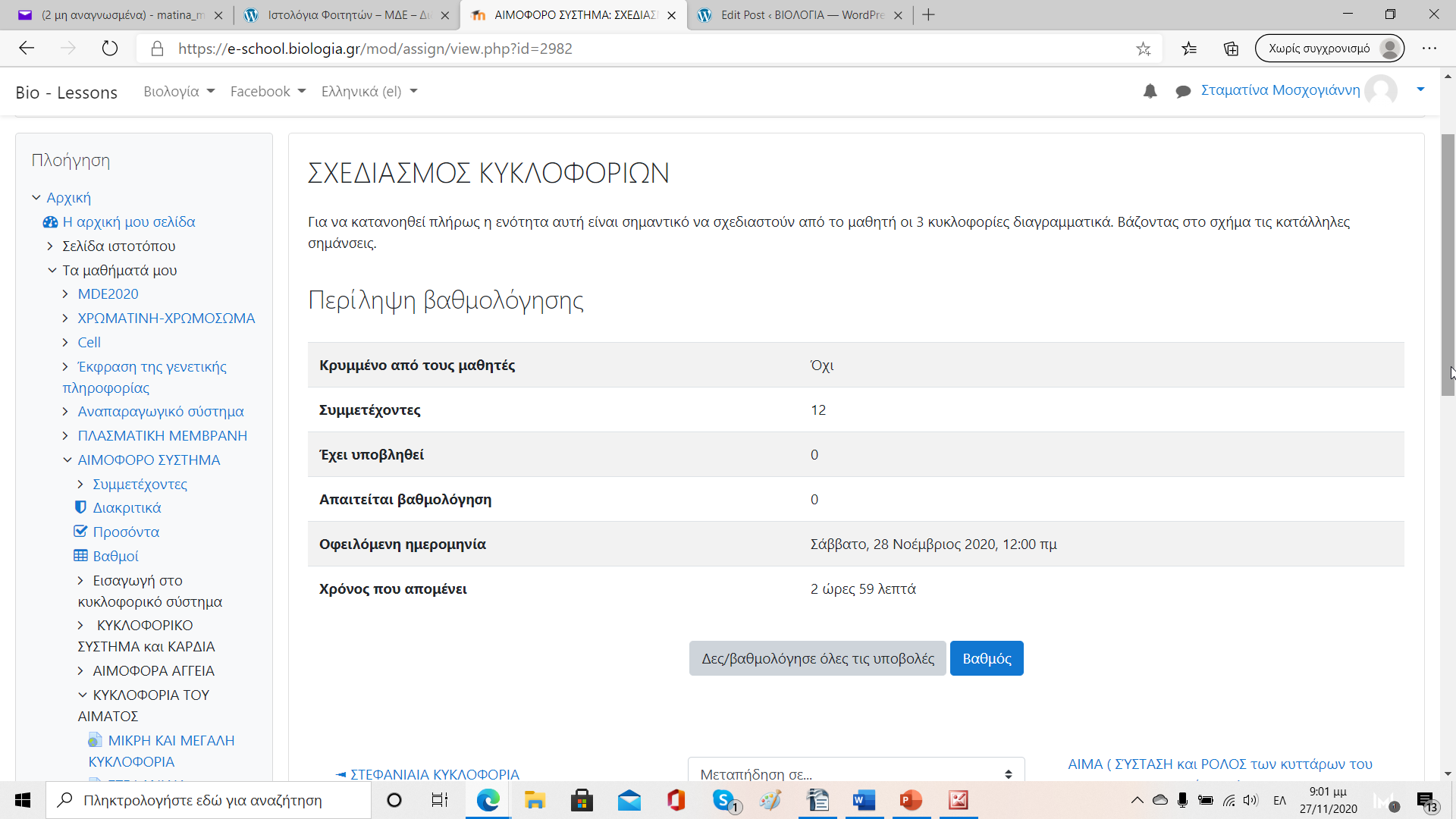The width and height of the screenshot is (1456, 819).
Task: Go to ΣΤΕΦΑΝΙΑΙΑ ΚΥΚΛΟΦΟΡΙΑ previous activity
Action: (x=428, y=774)
